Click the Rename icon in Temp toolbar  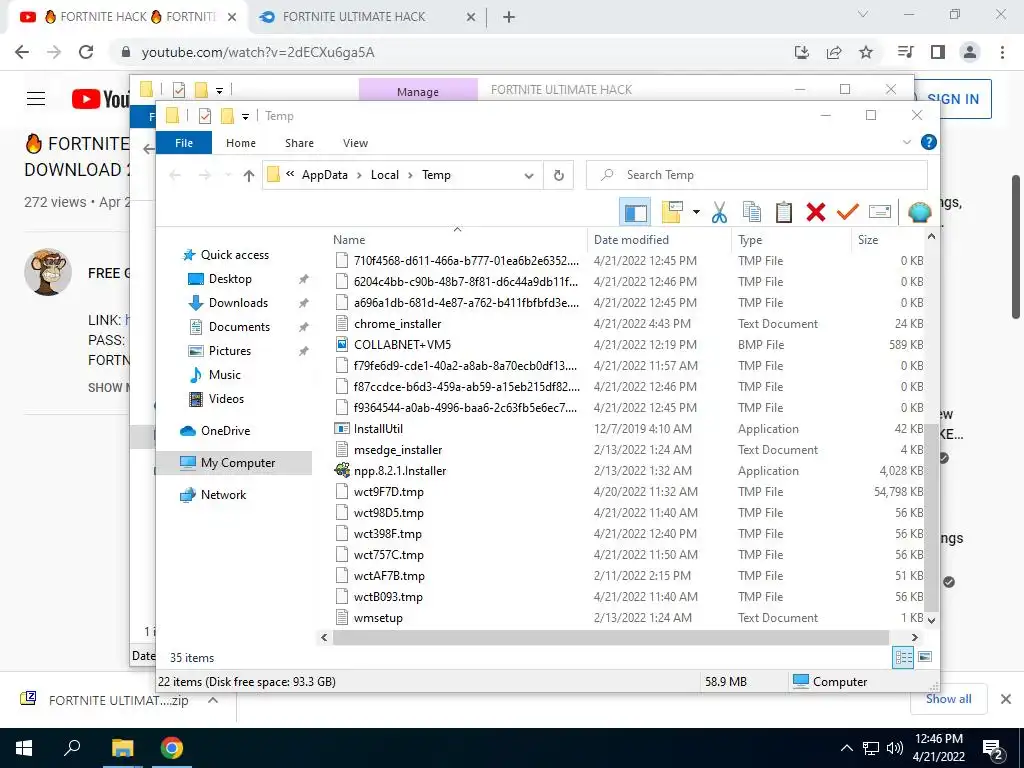pos(880,212)
